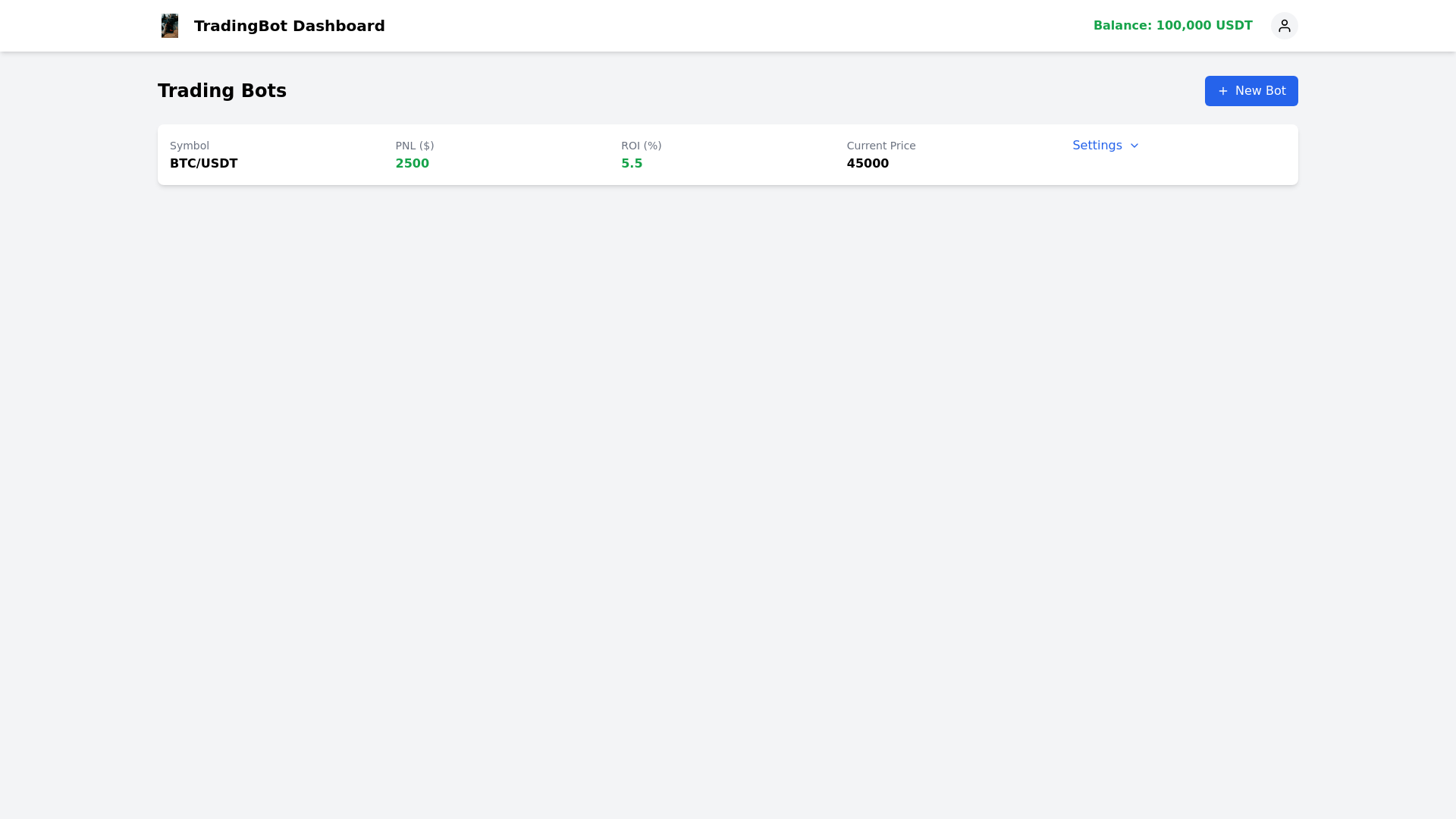1456x819 pixels.
Task: Click the New Bot button
Action: coord(1251,91)
